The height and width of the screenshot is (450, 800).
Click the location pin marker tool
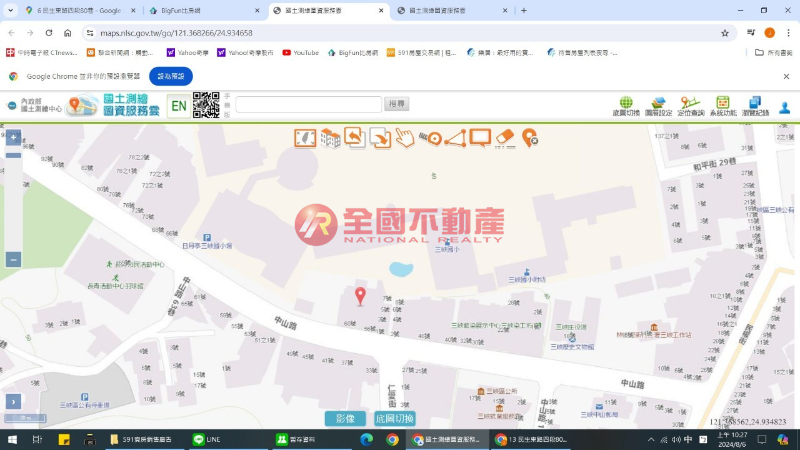(530, 137)
